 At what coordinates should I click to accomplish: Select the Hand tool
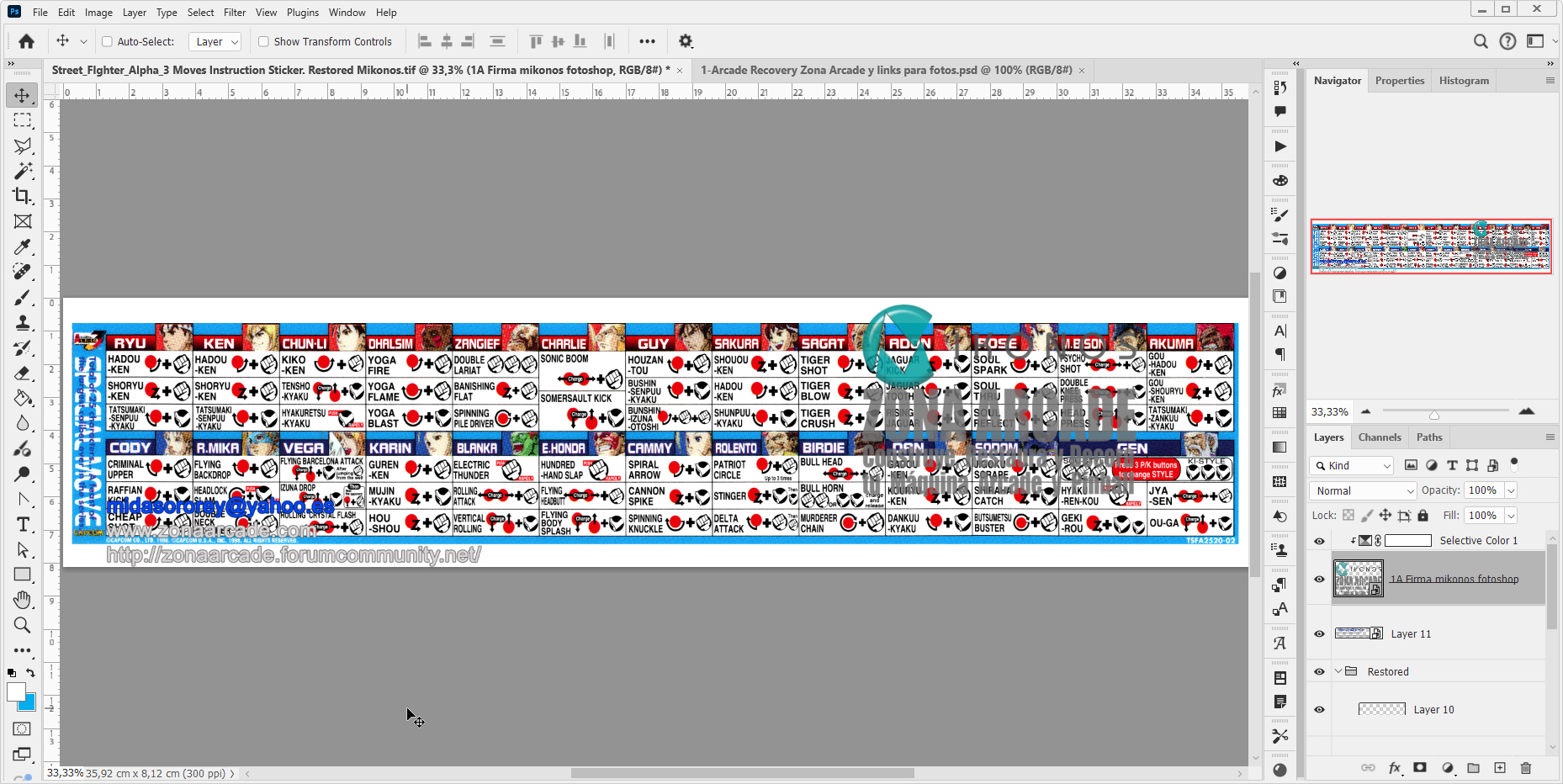(23, 600)
